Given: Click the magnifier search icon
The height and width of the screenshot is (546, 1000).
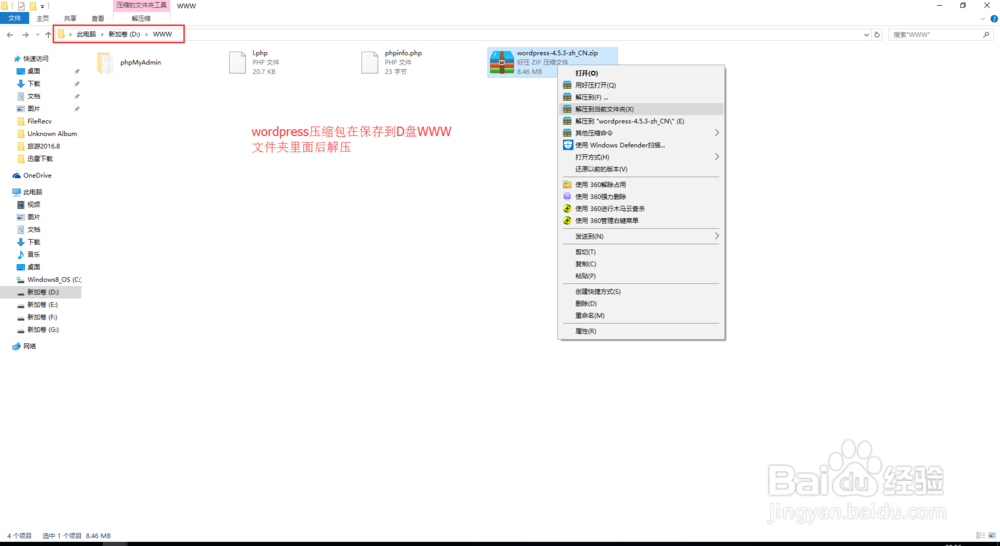Looking at the screenshot, I should pyautogui.click(x=986, y=34).
